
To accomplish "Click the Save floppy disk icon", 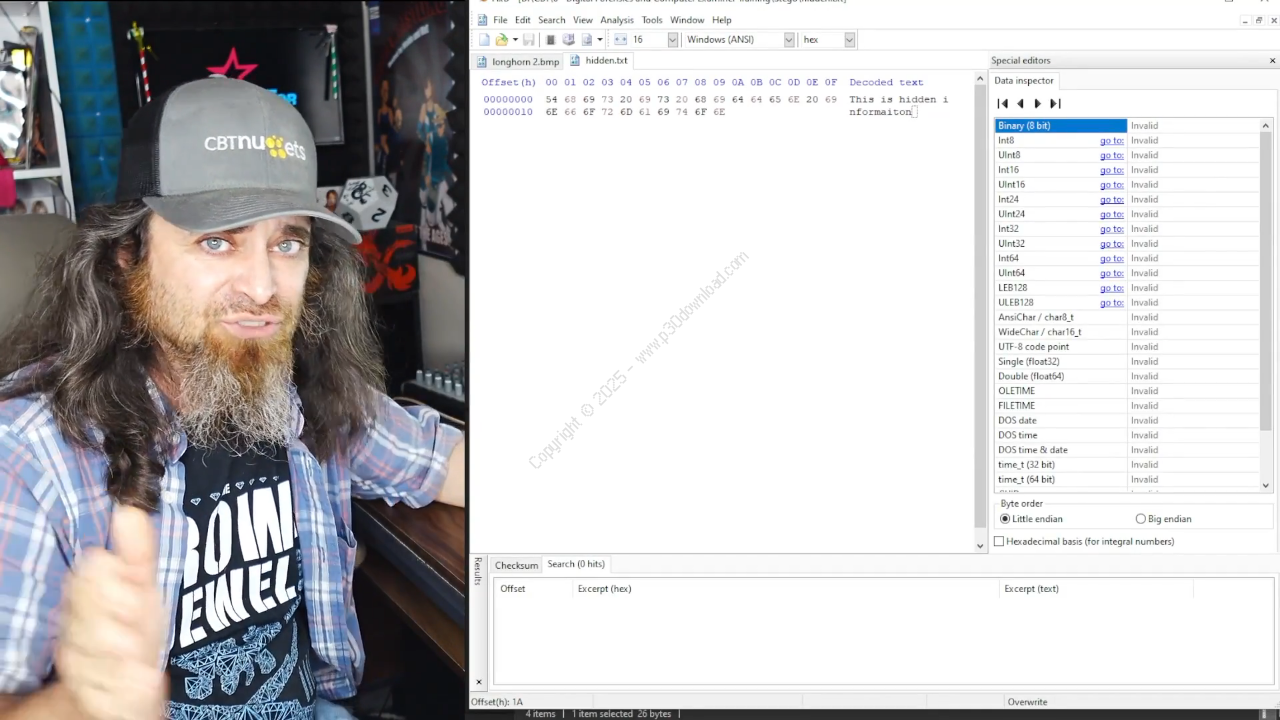I will coord(528,40).
